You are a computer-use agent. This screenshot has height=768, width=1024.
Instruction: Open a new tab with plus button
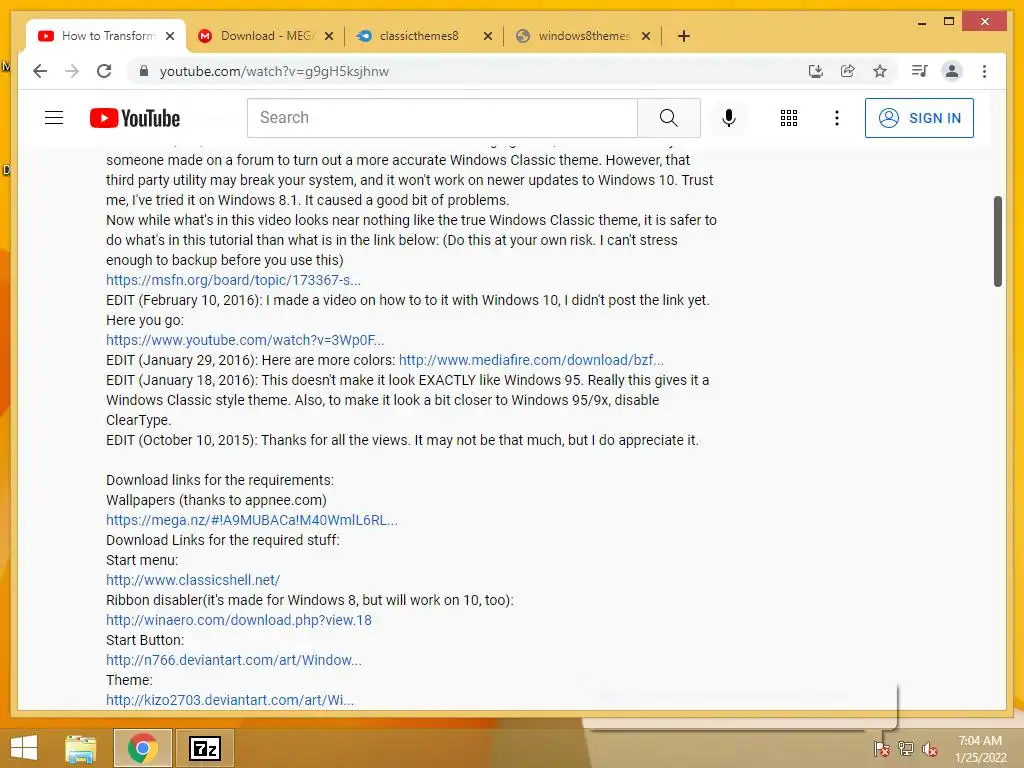(x=684, y=36)
